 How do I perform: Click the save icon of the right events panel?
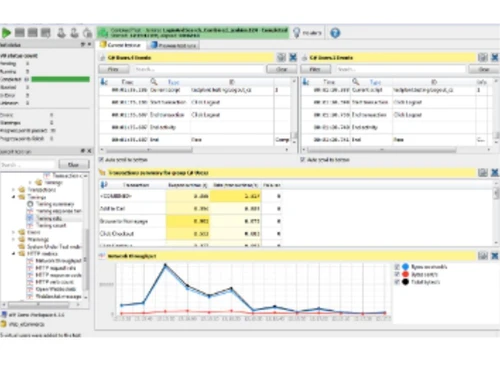[483, 57]
